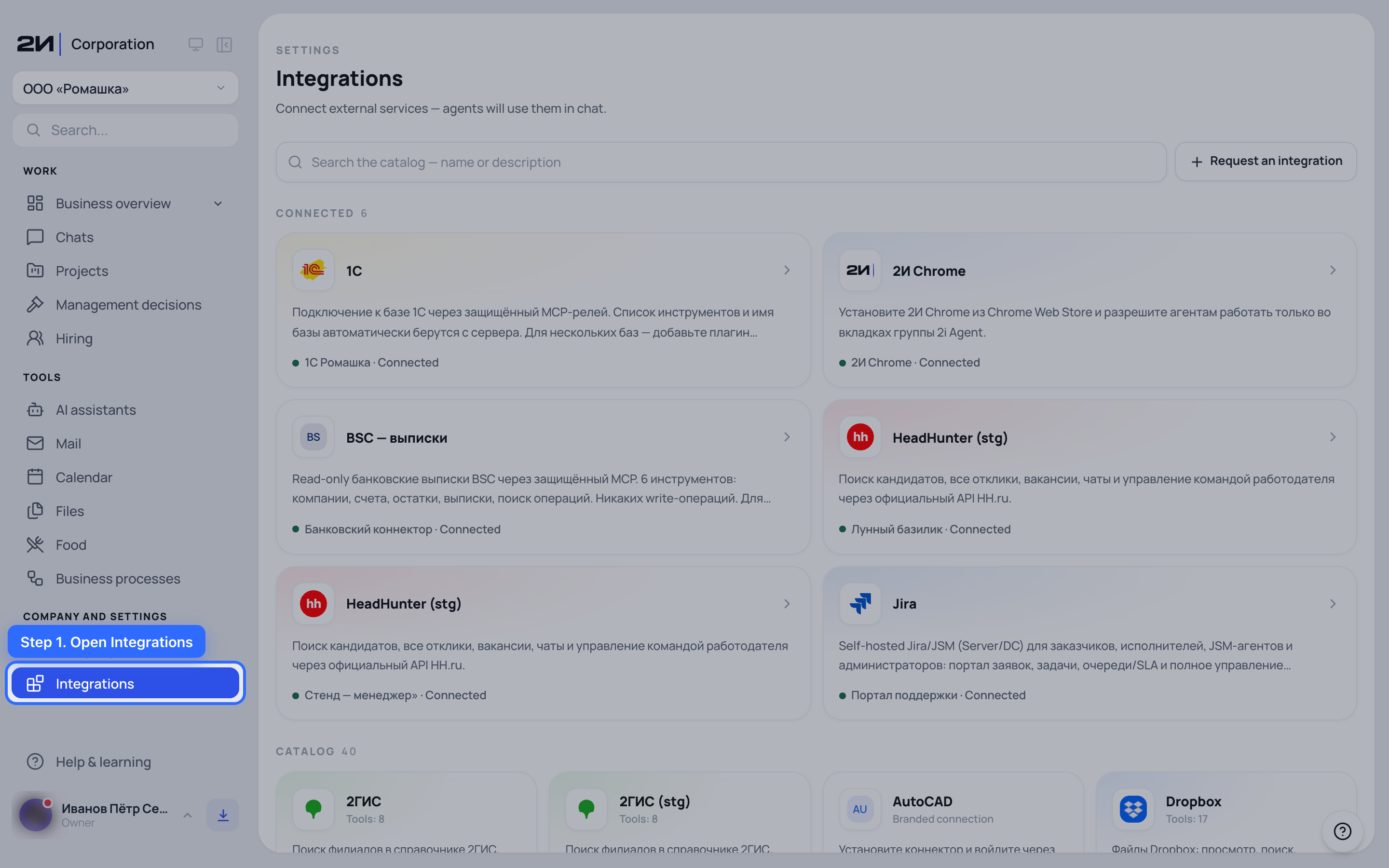
Task: Click the Files icon in the sidebar
Action: (35, 511)
